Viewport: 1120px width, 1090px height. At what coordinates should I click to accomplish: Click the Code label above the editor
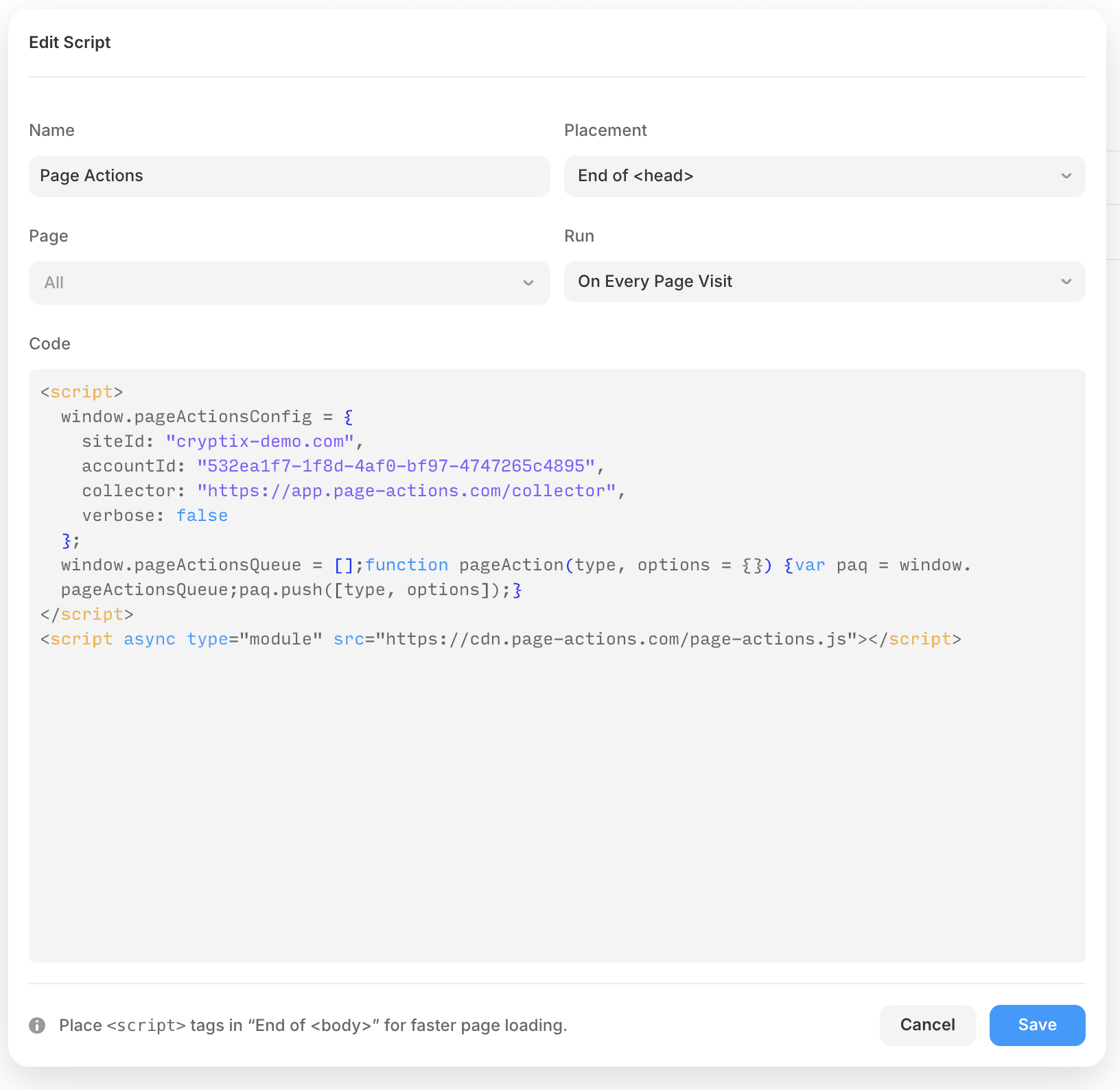point(49,344)
